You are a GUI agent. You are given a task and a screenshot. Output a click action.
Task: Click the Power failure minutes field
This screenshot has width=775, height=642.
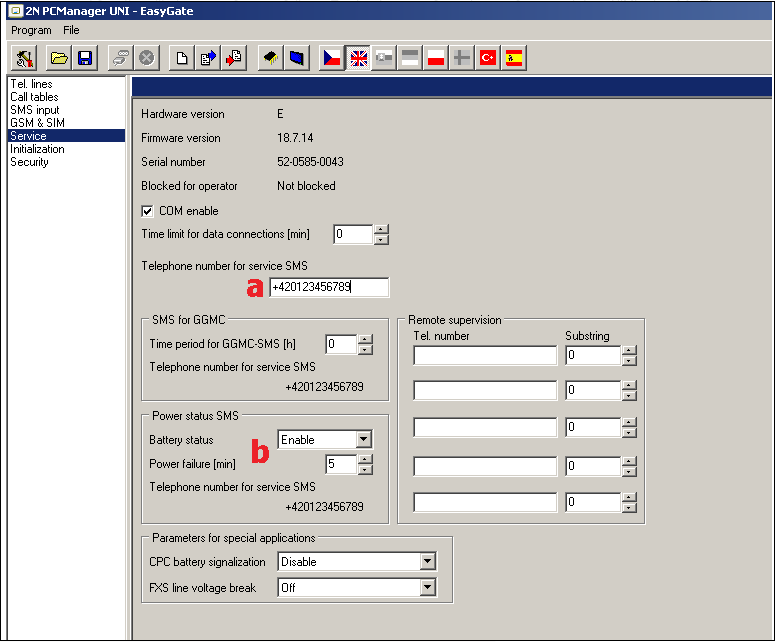(342, 464)
